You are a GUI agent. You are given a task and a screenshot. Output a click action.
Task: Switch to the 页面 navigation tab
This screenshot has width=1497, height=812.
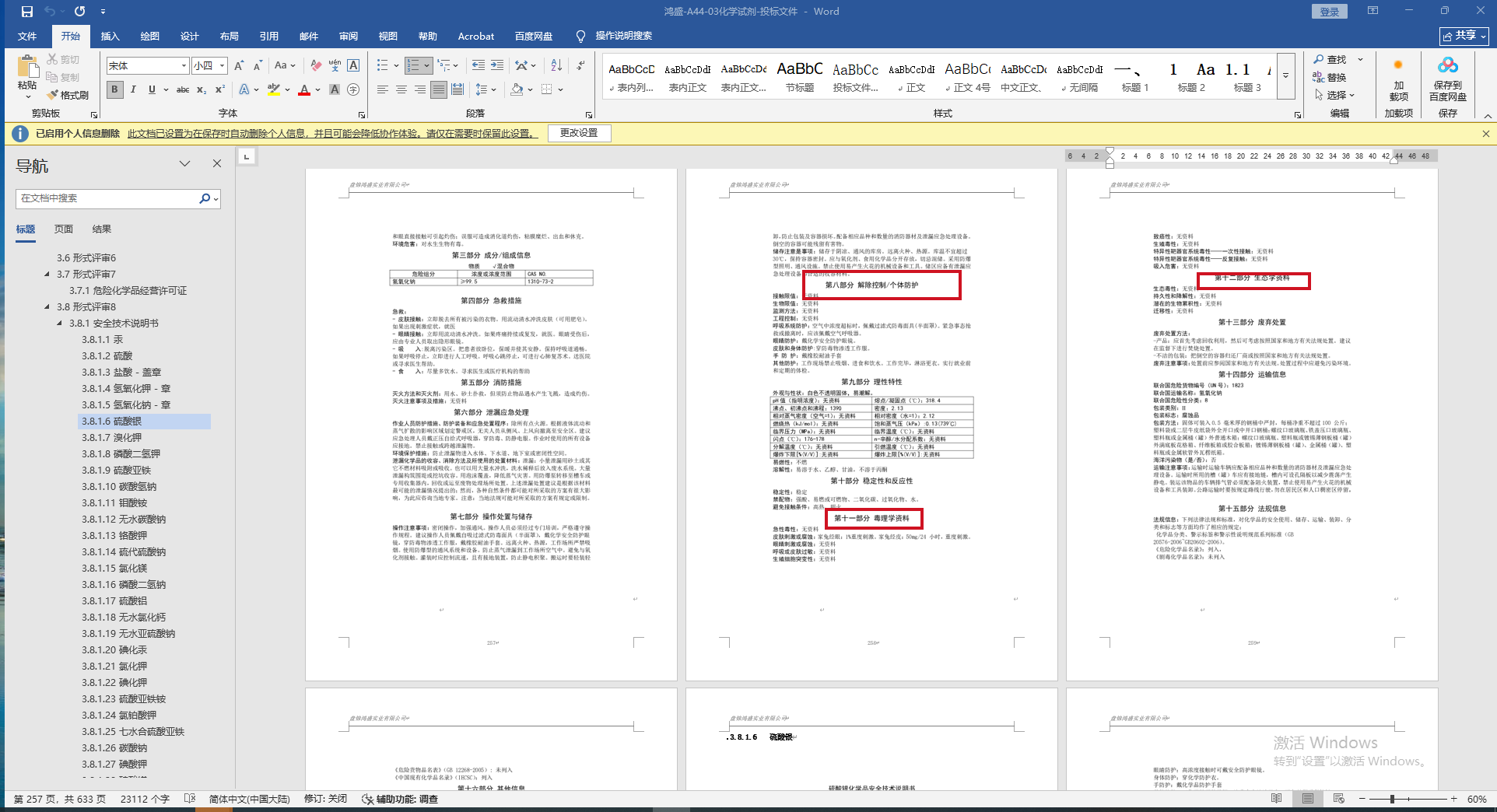click(x=64, y=229)
